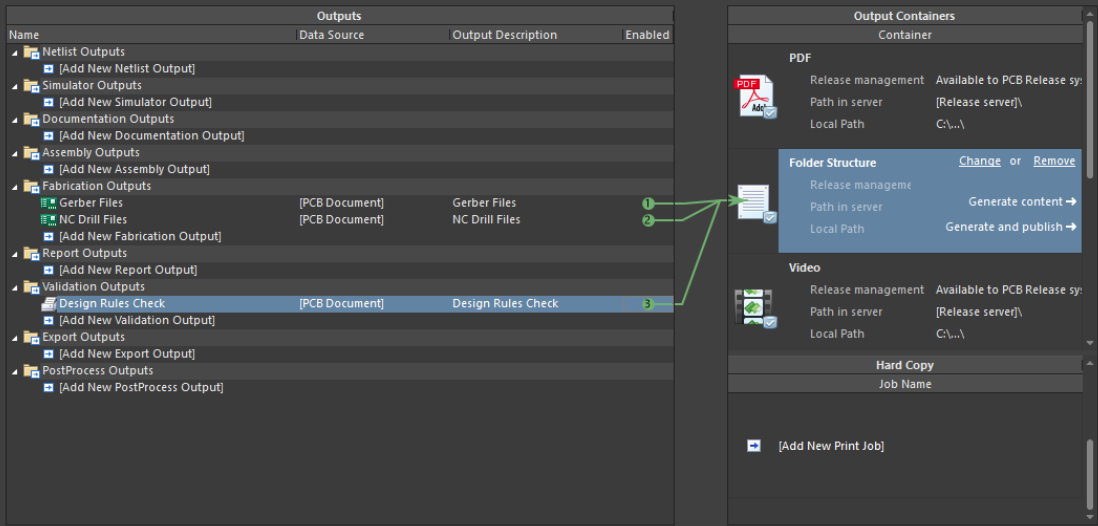This screenshot has width=1098, height=526.
Task: Click the Design Rules Check report icon
Action: (x=48, y=304)
